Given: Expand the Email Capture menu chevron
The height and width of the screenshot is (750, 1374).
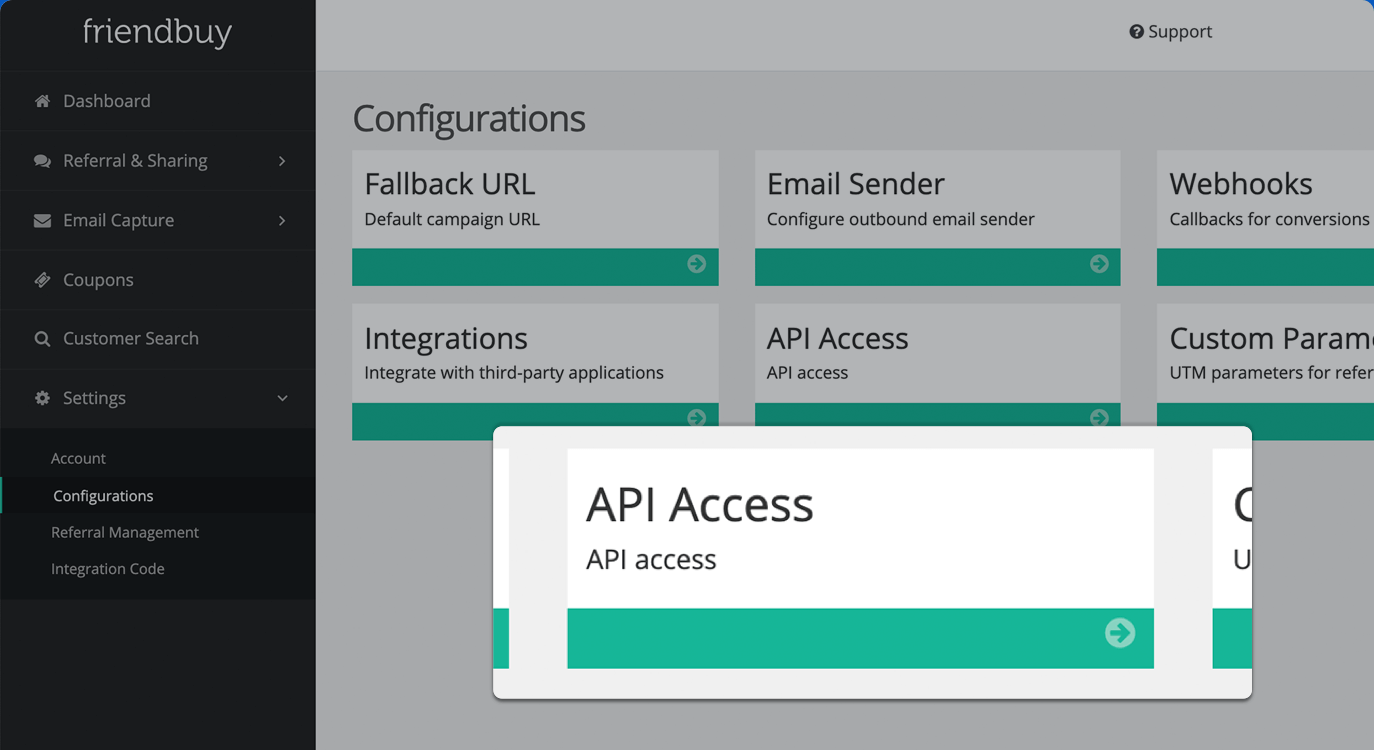Looking at the screenshot, I should [282, 220].
